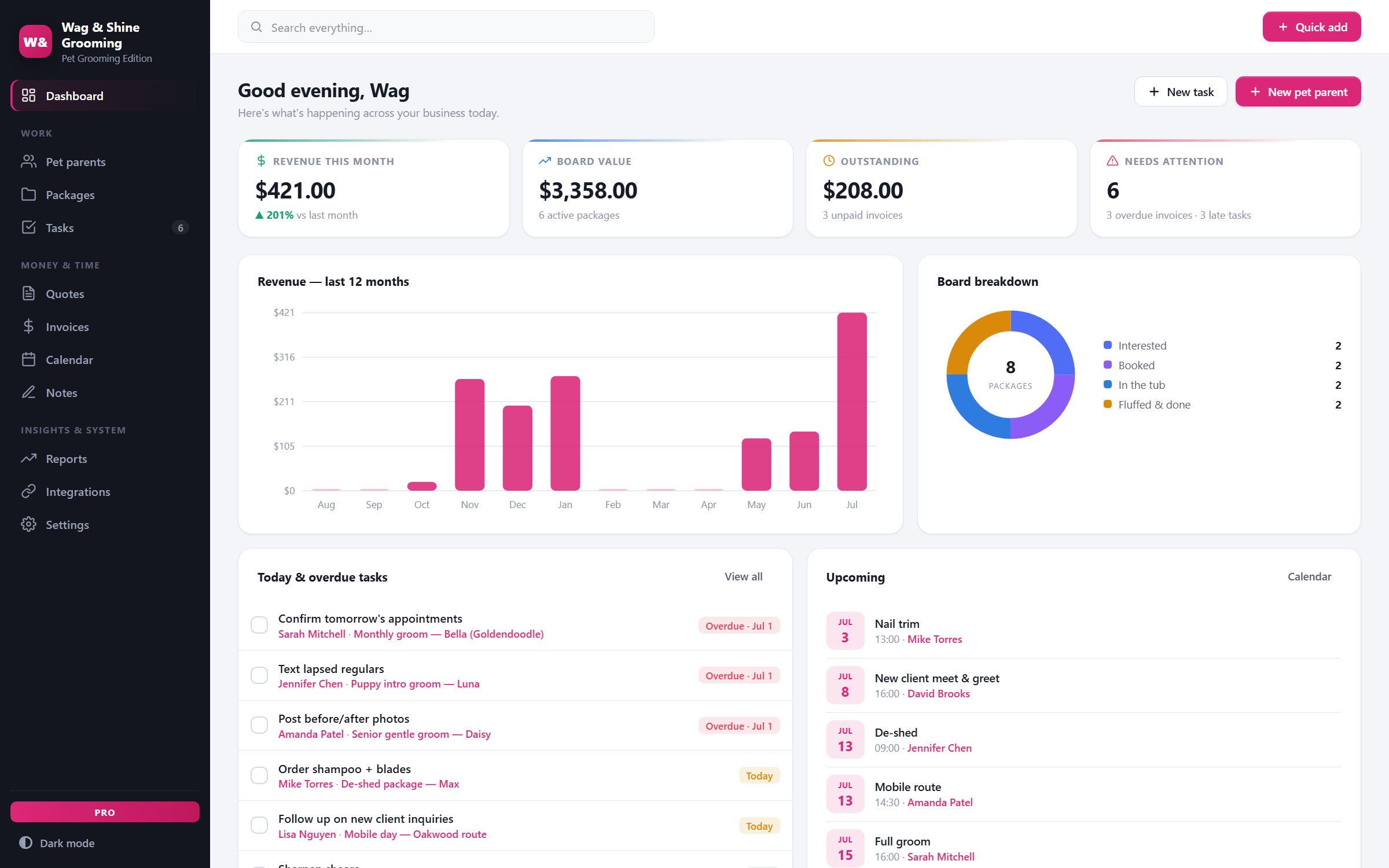This screenshot has height=868, width=1389.
Task: Click the Dashboard grid icon
Action: point(28,95)
